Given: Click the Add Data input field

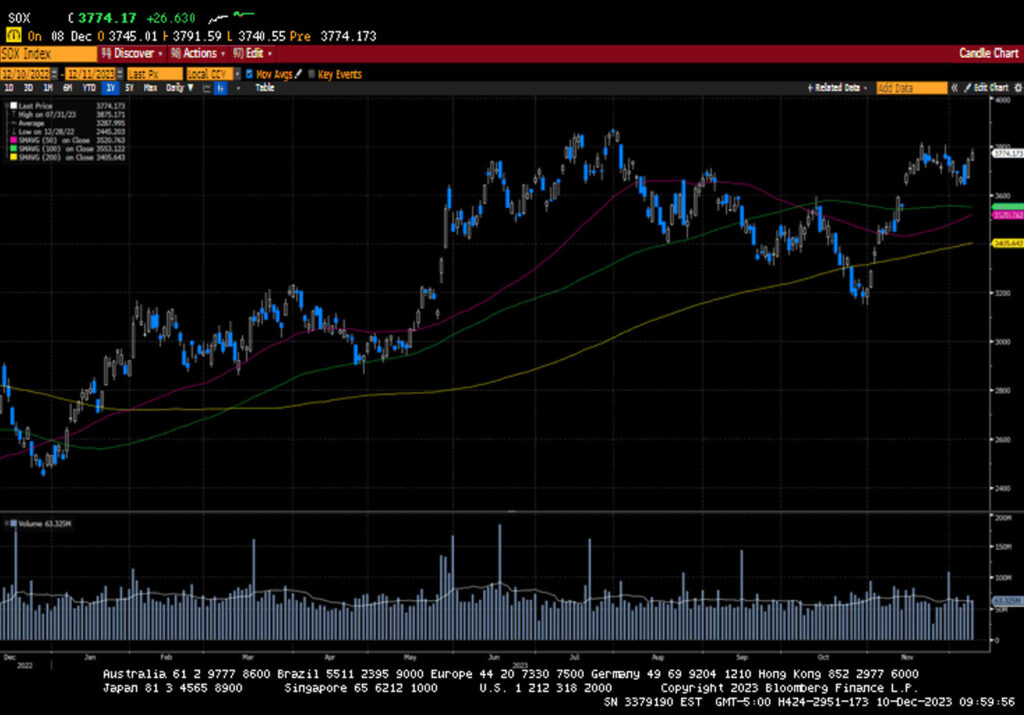Looking at the screenshot, I should coord(911,88).
